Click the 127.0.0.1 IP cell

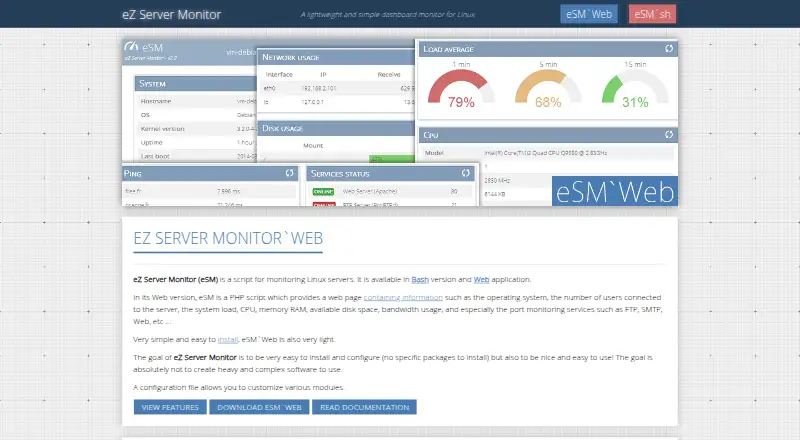[x=312, y=102]
